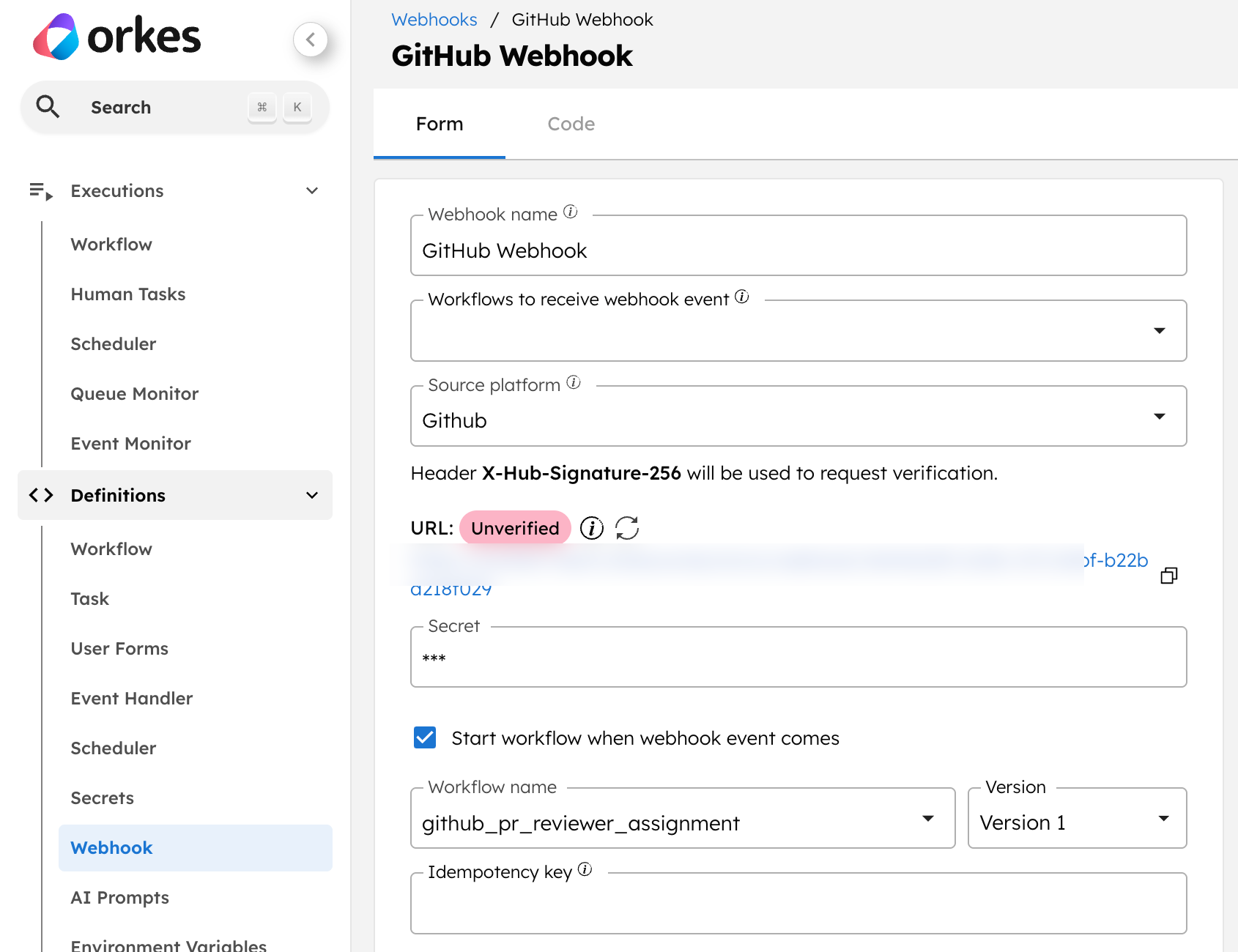
Task: Go to Event Monitor
Action: pos(131,444)
